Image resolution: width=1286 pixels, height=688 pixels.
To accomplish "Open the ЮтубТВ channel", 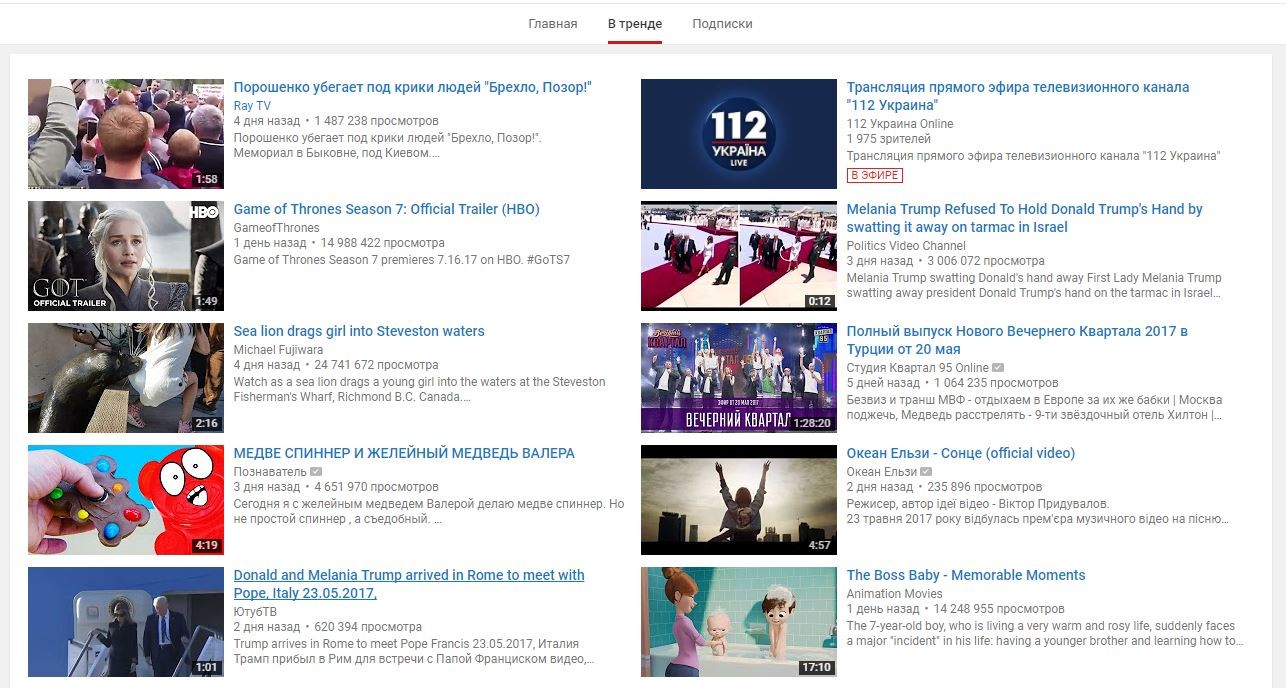I will tap(255, 612).
